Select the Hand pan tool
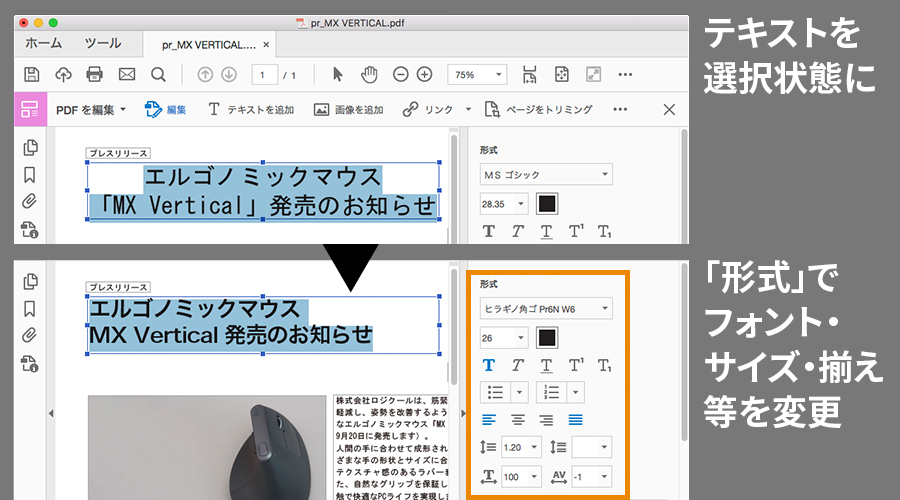The width and height of the screenshot is (900, 500). (369, 75)
